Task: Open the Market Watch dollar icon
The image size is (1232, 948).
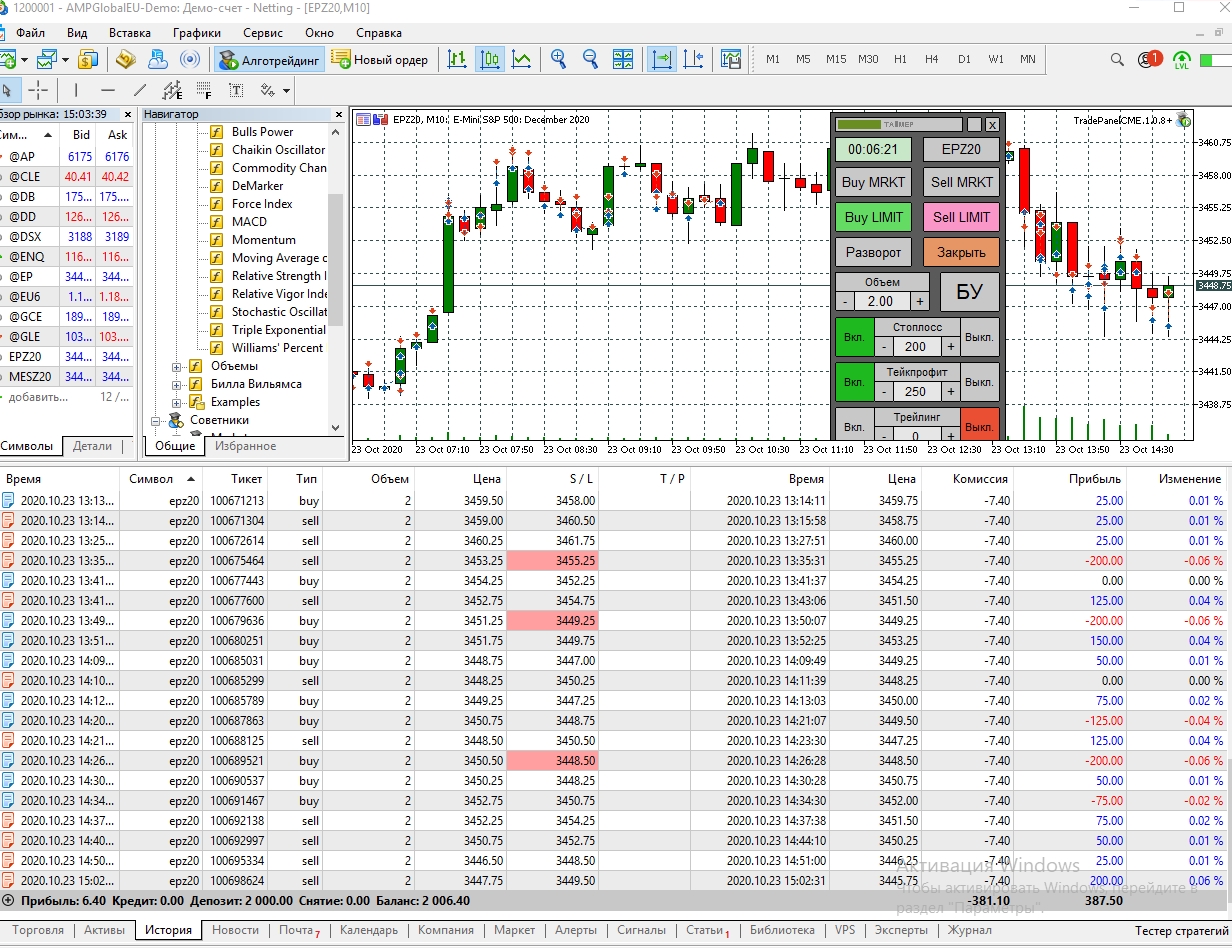Action: (90, 60)
